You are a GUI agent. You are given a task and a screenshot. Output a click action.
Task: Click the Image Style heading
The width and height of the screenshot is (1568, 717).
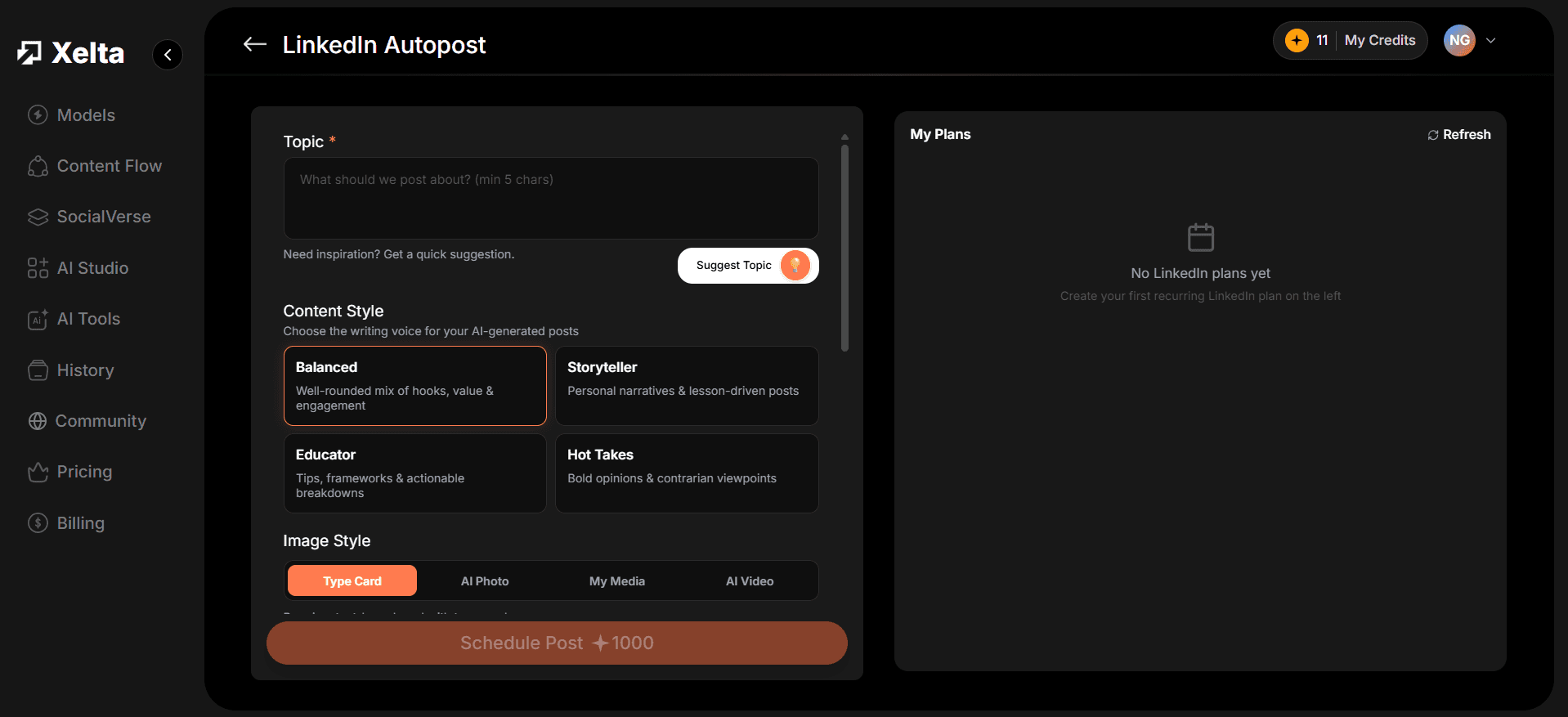point(327,540)
